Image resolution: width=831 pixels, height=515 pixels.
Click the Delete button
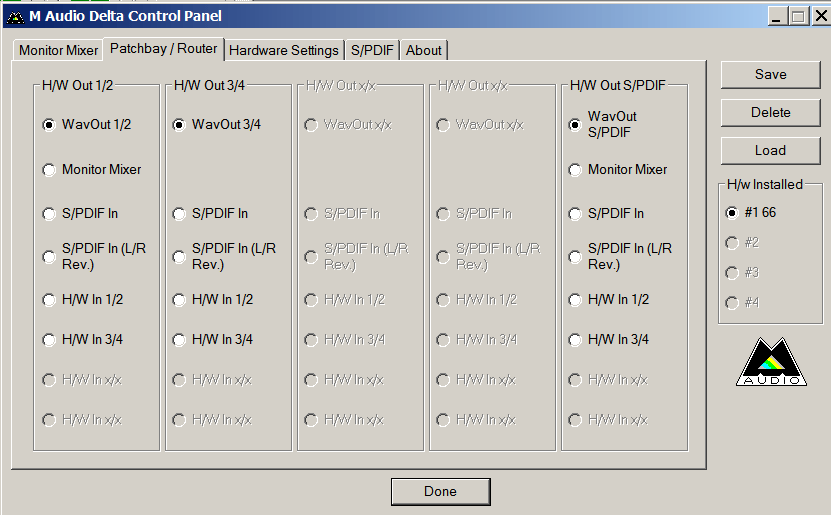(770, 112)
